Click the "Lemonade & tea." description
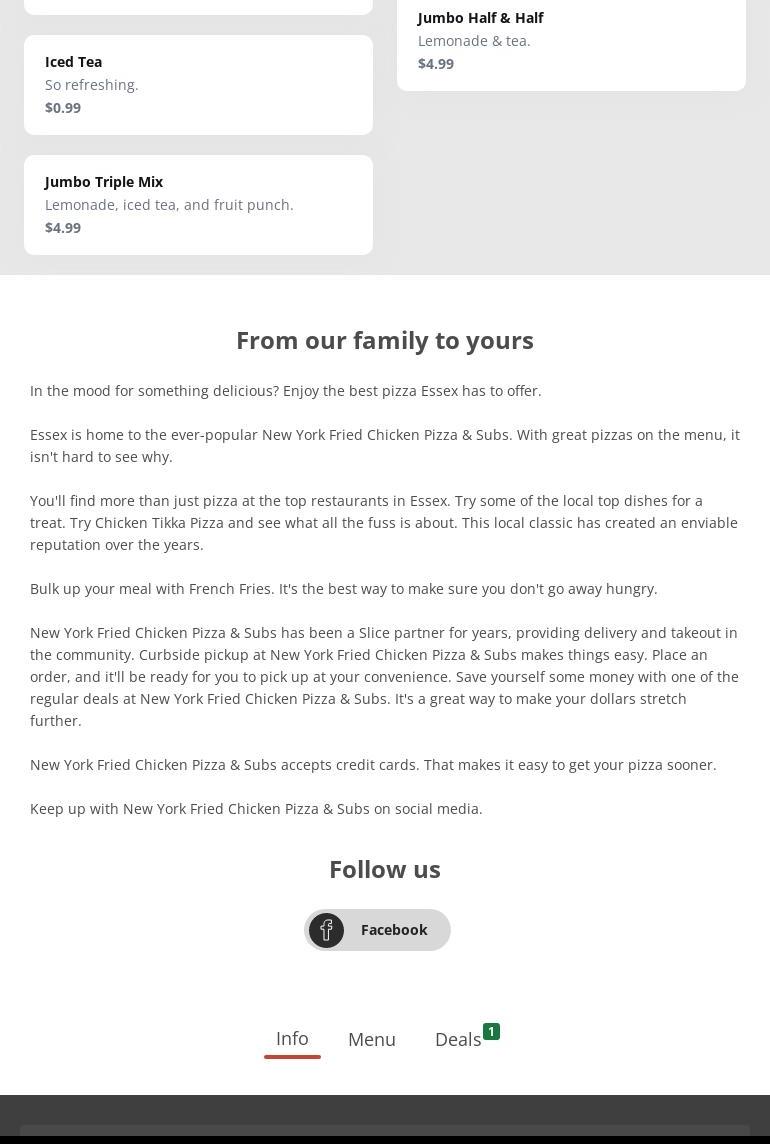The width and height of the screenshot is (770, 1144). (x=474, y=41)
